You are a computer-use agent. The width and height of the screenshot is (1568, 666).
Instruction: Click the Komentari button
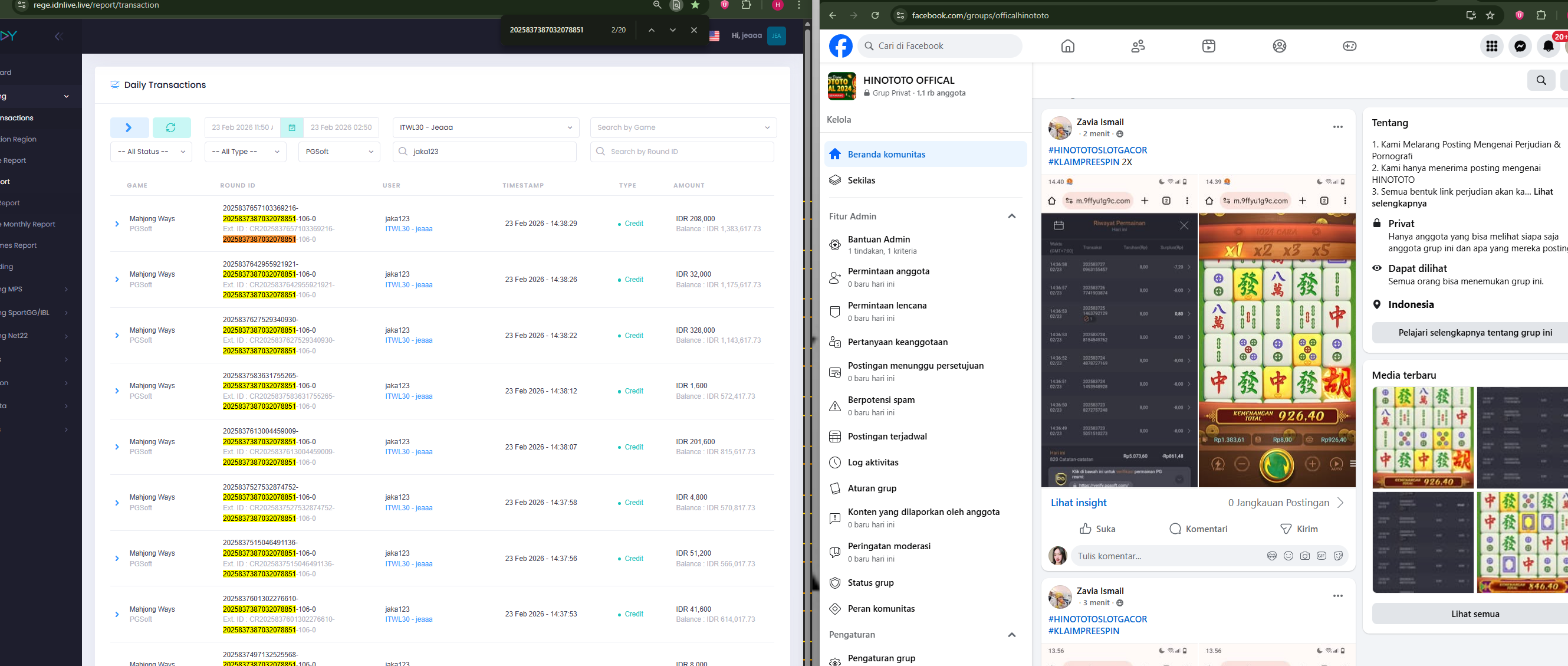coord(1198,529)
